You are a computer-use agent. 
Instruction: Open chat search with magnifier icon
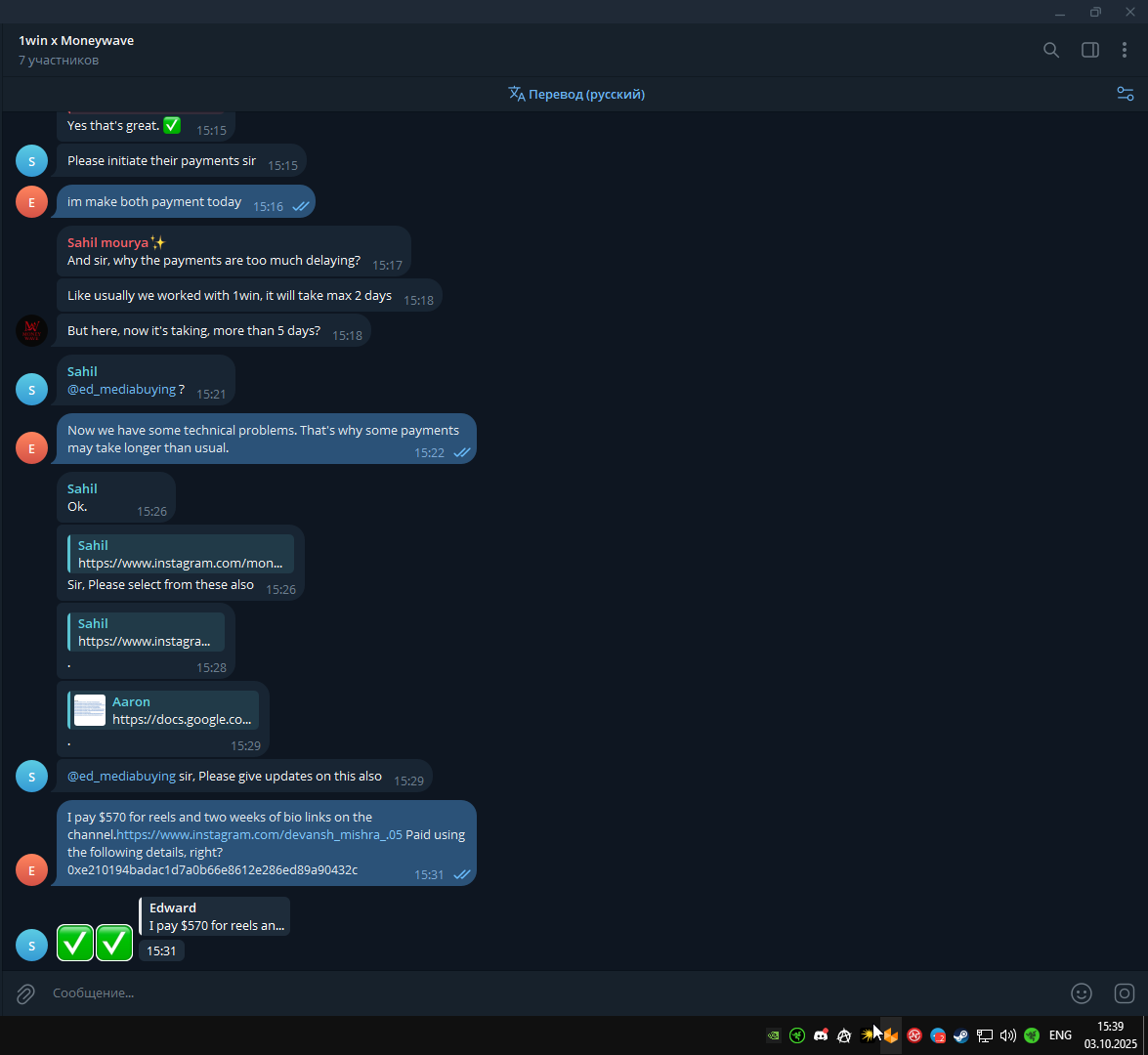point(1050,50)
